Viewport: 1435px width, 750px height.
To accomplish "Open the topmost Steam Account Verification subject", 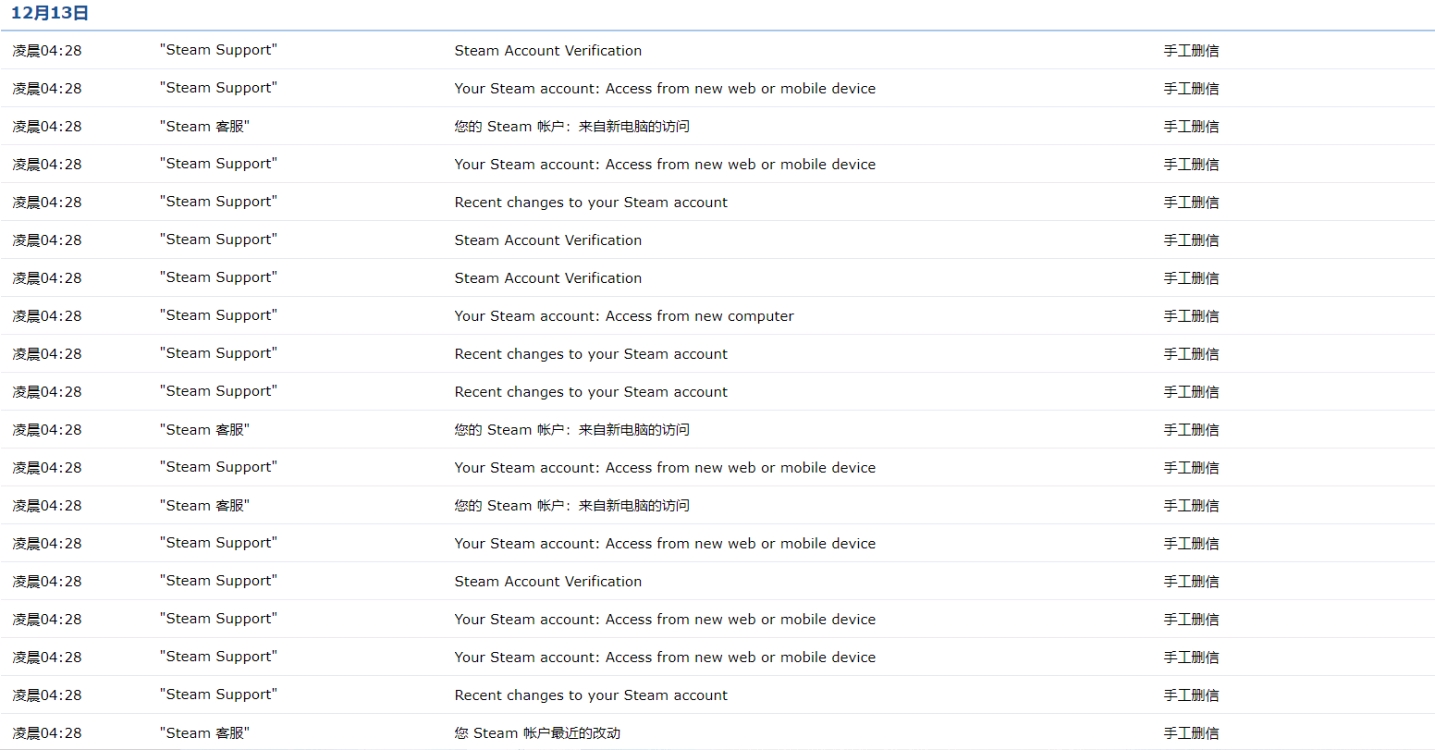I will (x=548, y=51).
